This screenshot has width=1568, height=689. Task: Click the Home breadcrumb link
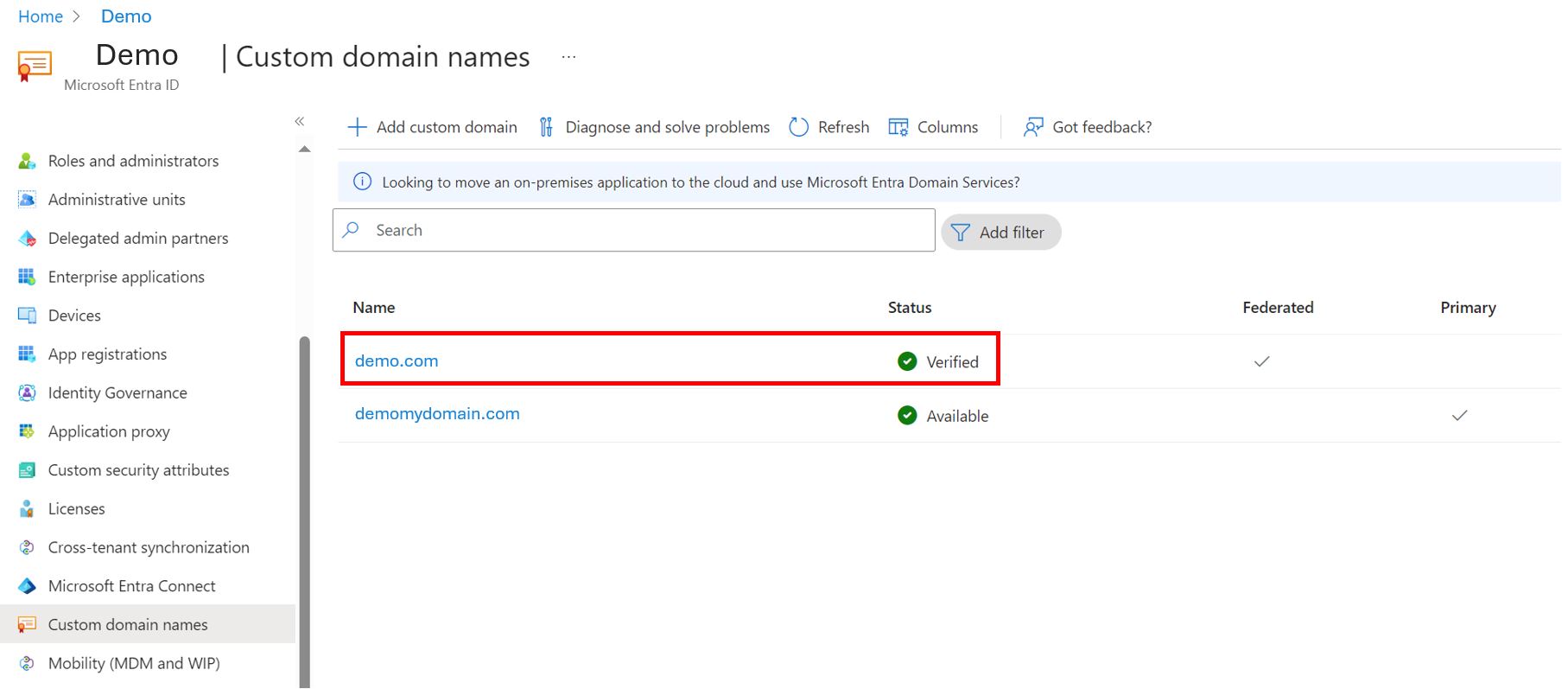41,16
